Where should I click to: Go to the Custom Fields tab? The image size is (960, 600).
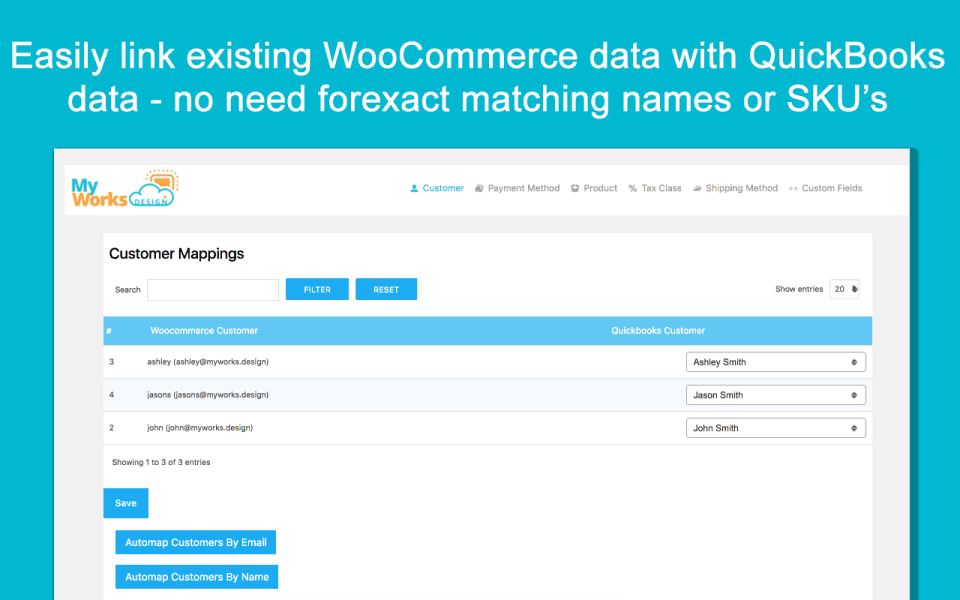[x=831, y=188]
